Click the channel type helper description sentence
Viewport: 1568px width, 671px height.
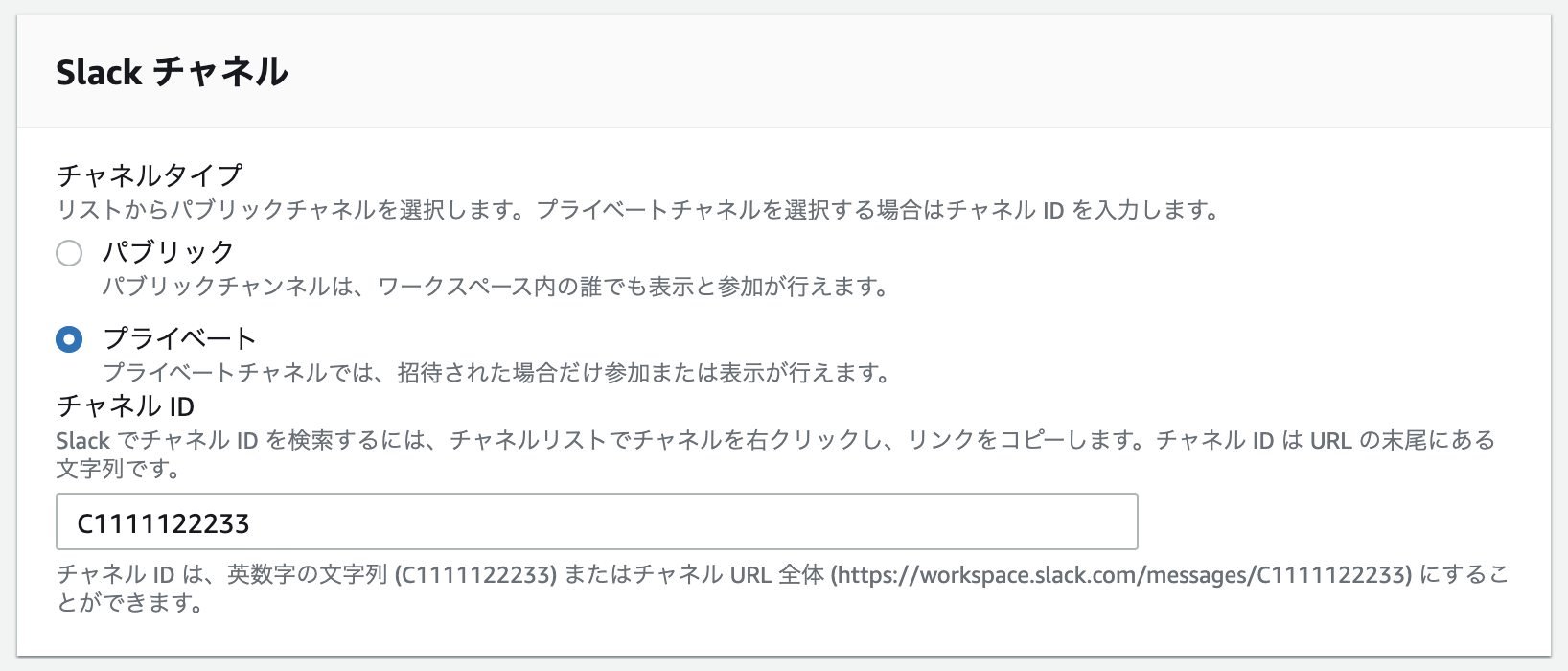pos(637,211)
